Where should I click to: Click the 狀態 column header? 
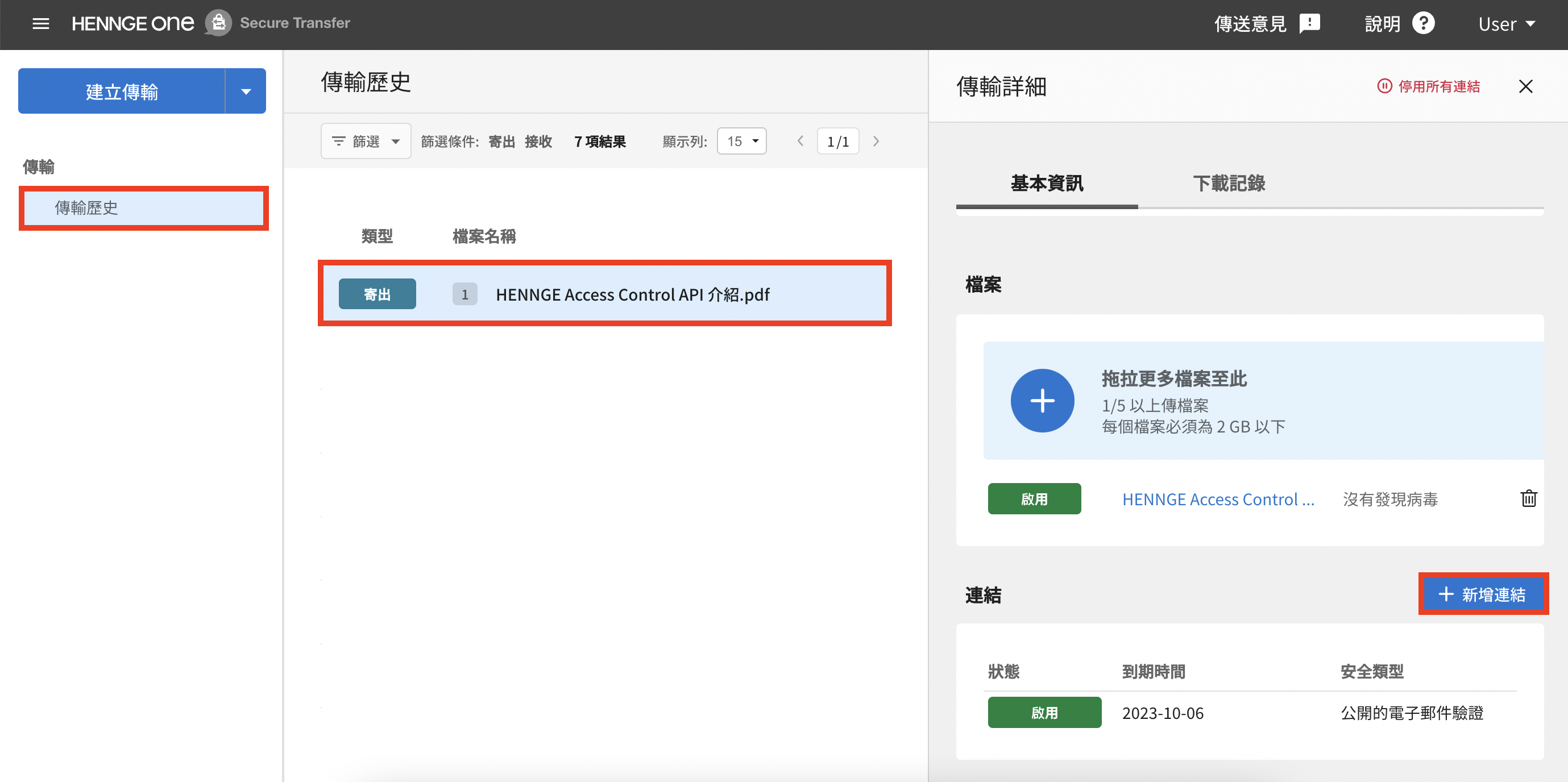[1003, 671]
